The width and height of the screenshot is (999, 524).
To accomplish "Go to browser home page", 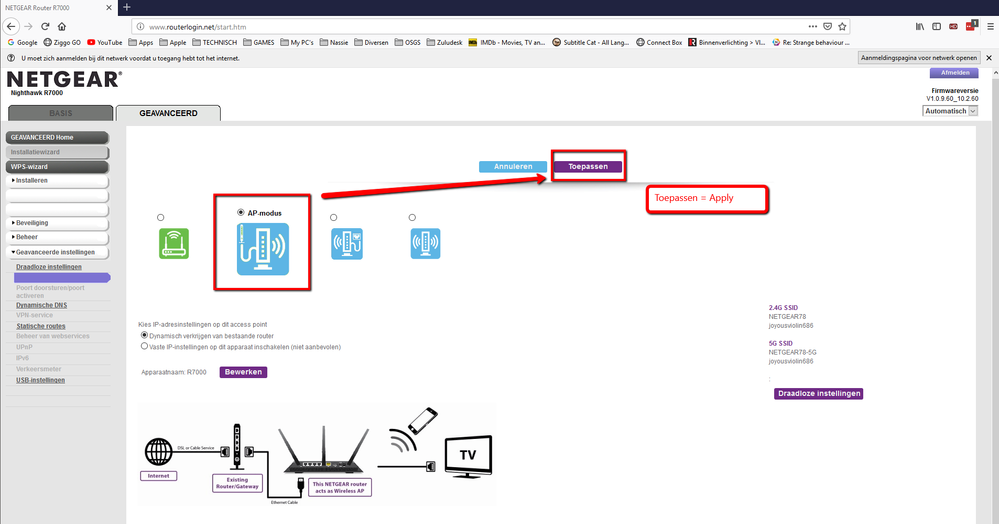I will pyautogui.click(x=62, y=27).
